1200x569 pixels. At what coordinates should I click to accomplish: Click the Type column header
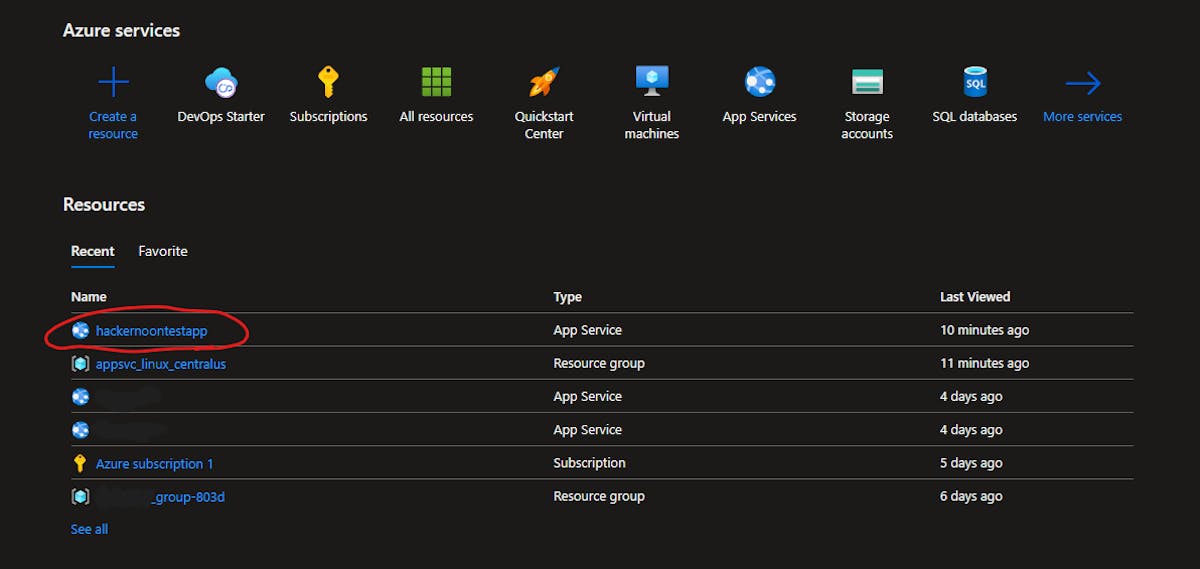tap(568, 297)
